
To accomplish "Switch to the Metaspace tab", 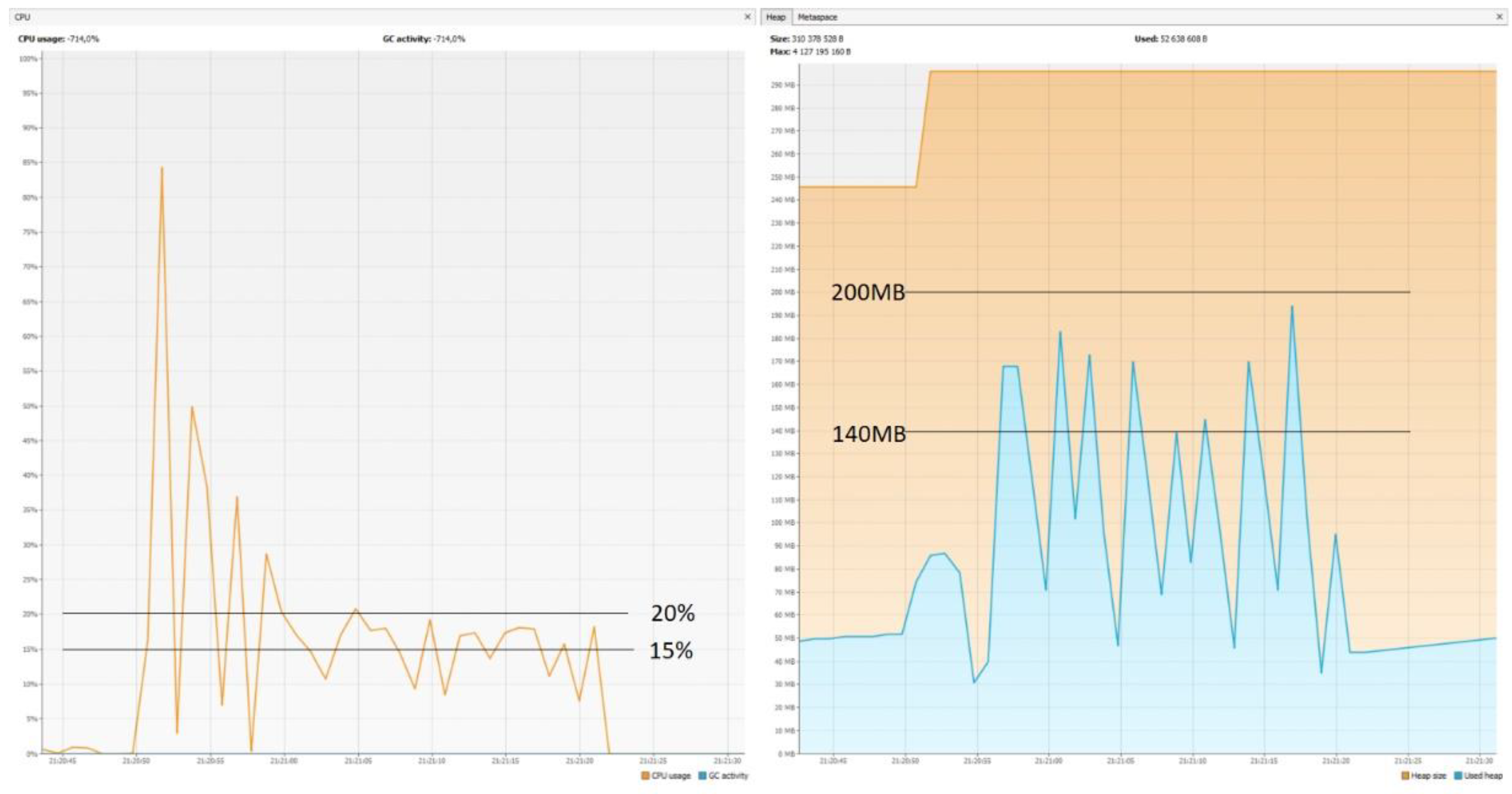I will (817, 17).
